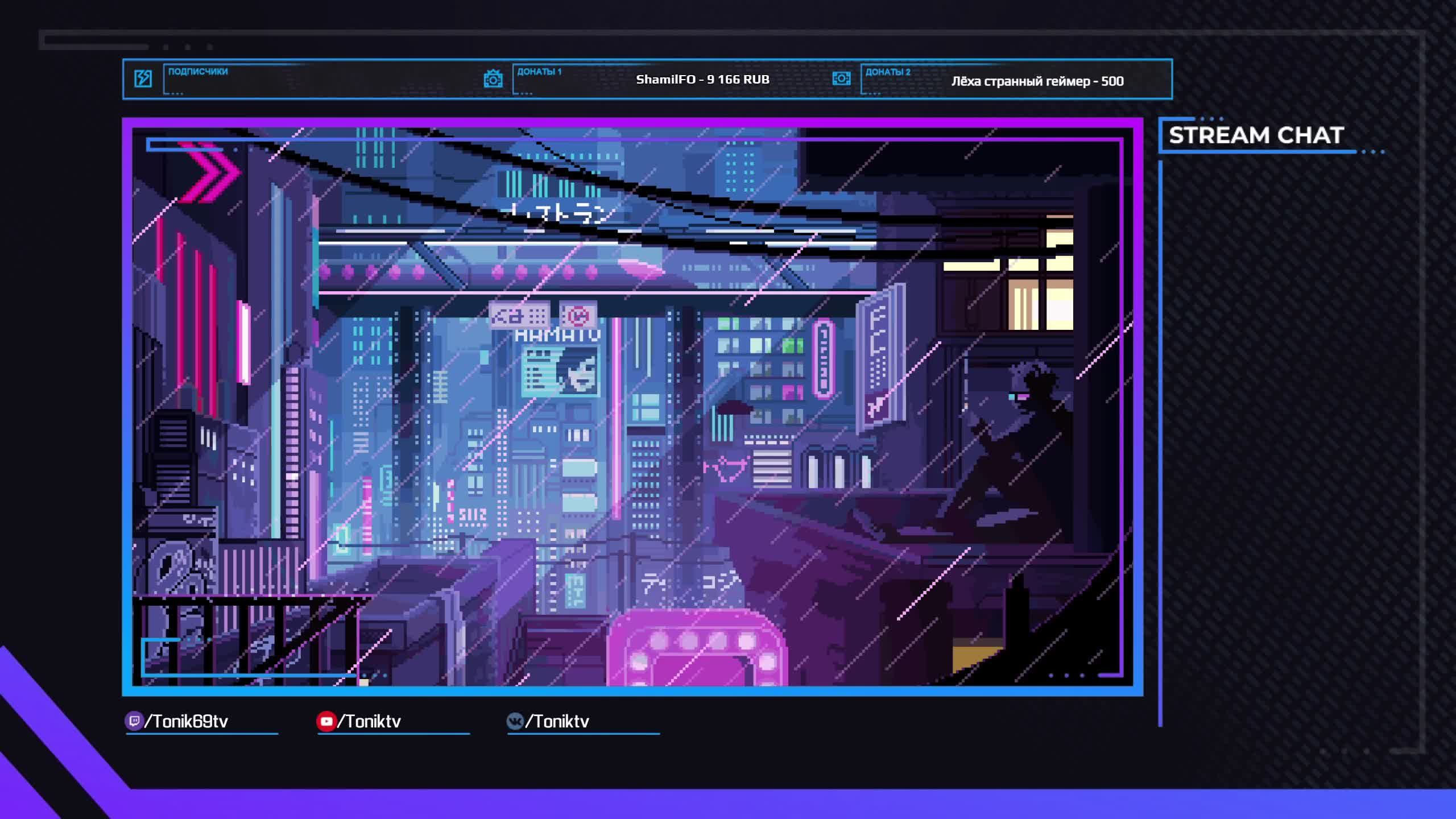This screenshot has height=819, width=1456.
Task: Click the Донаты 1 money icon
Action: pyautogui.click(x=493, y=79)
